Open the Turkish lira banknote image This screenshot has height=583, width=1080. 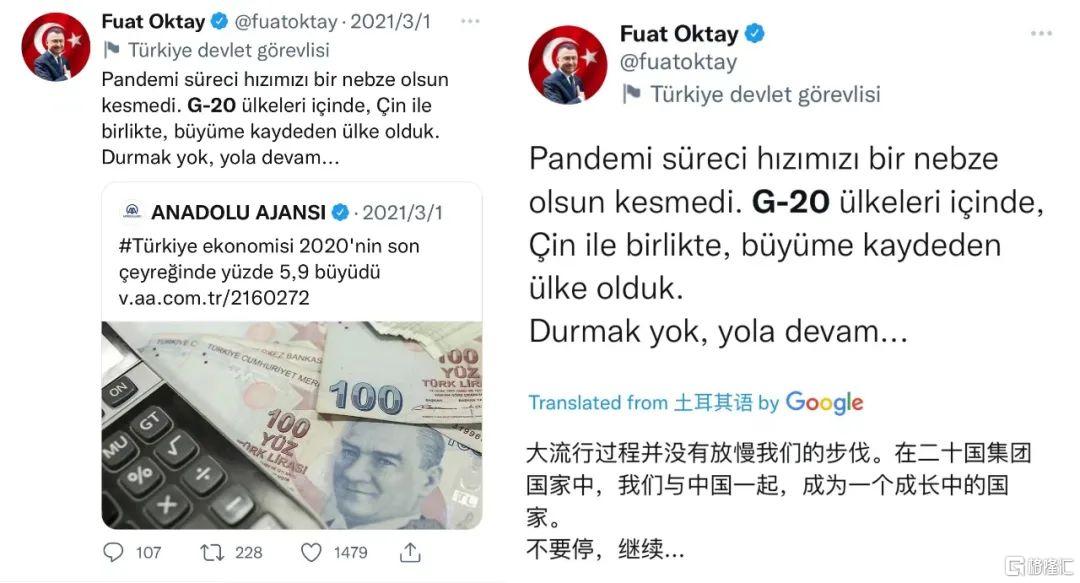(292, 425)
